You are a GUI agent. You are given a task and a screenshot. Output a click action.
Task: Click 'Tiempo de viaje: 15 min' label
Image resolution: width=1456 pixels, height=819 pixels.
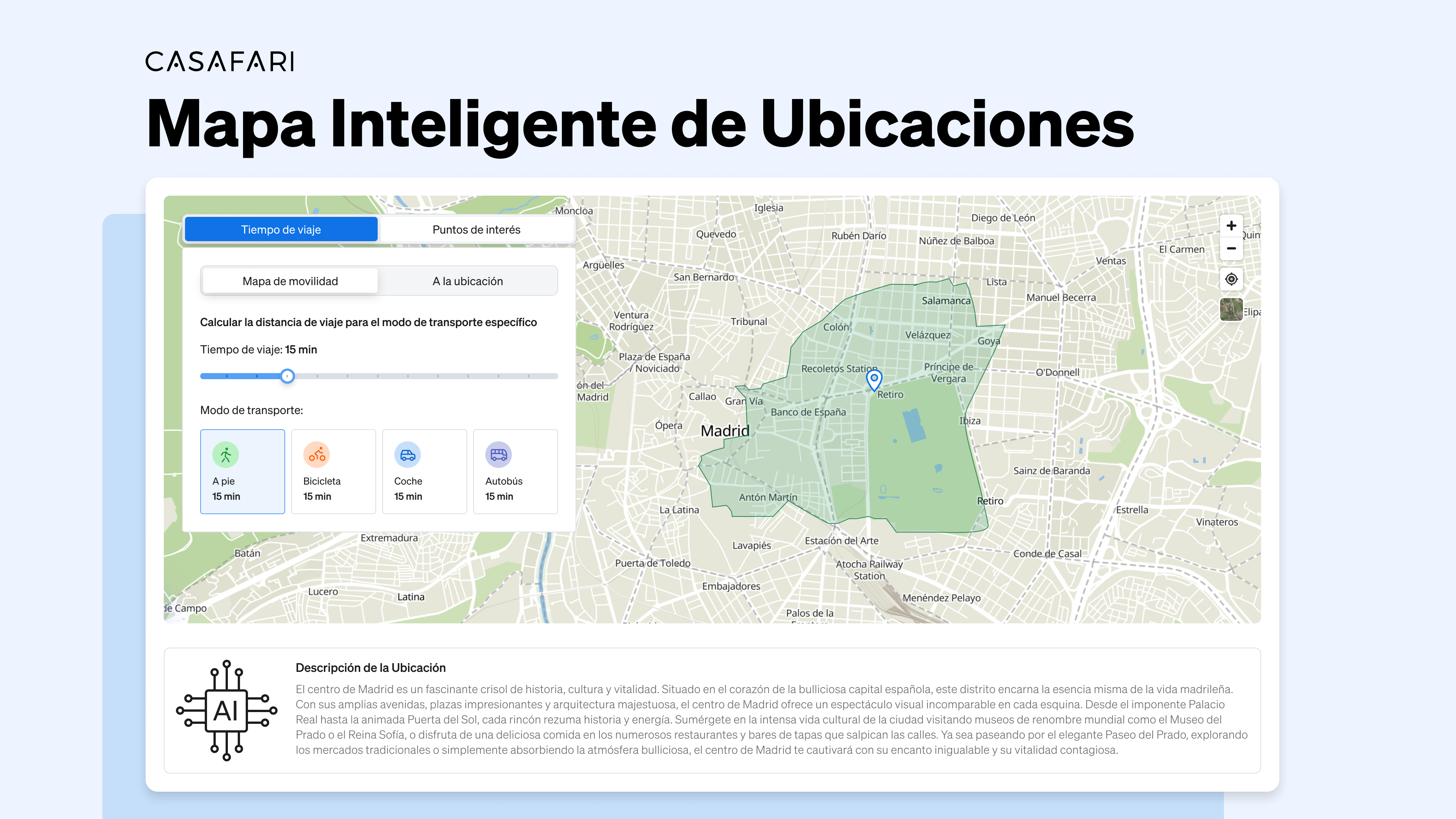click(x=258, y=349)
